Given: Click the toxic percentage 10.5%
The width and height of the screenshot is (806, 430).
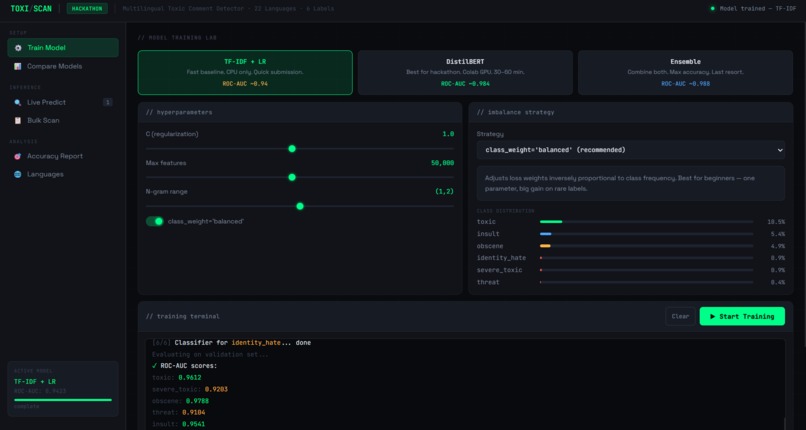Looking at the screenshot, I should pos(776,222).
